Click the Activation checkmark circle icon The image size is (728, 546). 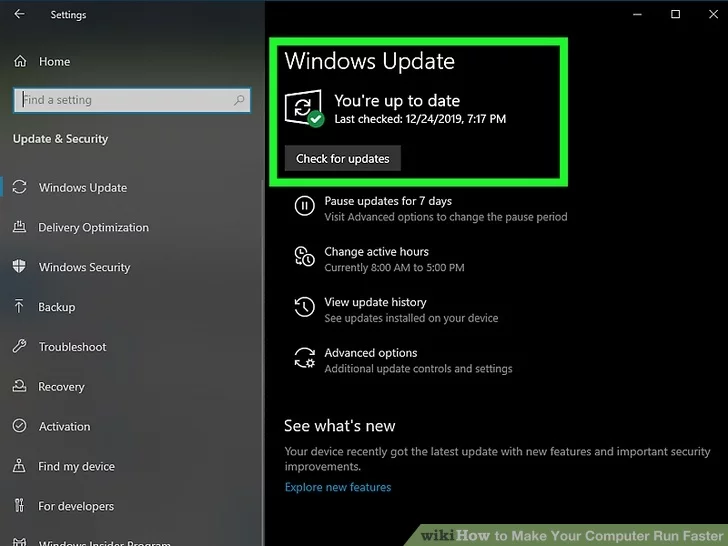(20, 426)
